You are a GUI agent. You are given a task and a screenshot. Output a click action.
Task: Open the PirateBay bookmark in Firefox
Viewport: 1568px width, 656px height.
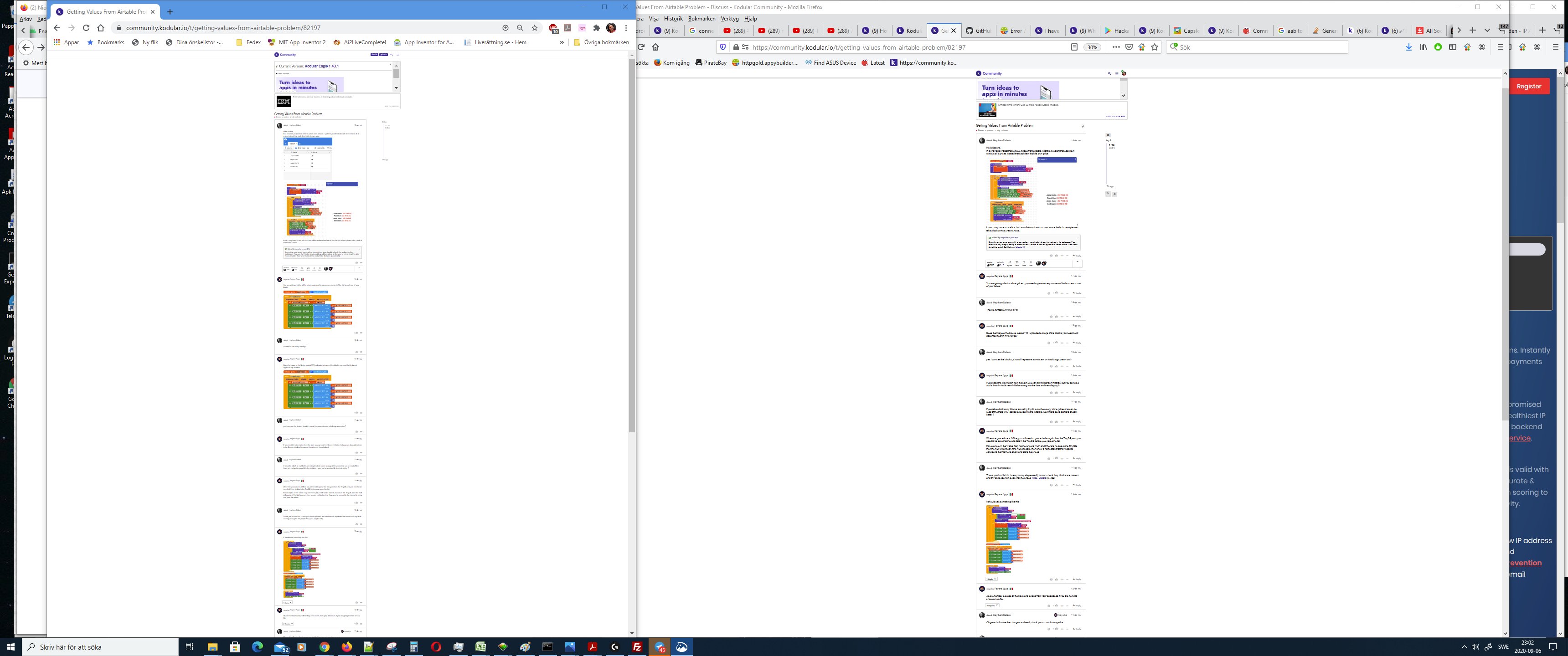pyautogui.click(x=711, y=63)
